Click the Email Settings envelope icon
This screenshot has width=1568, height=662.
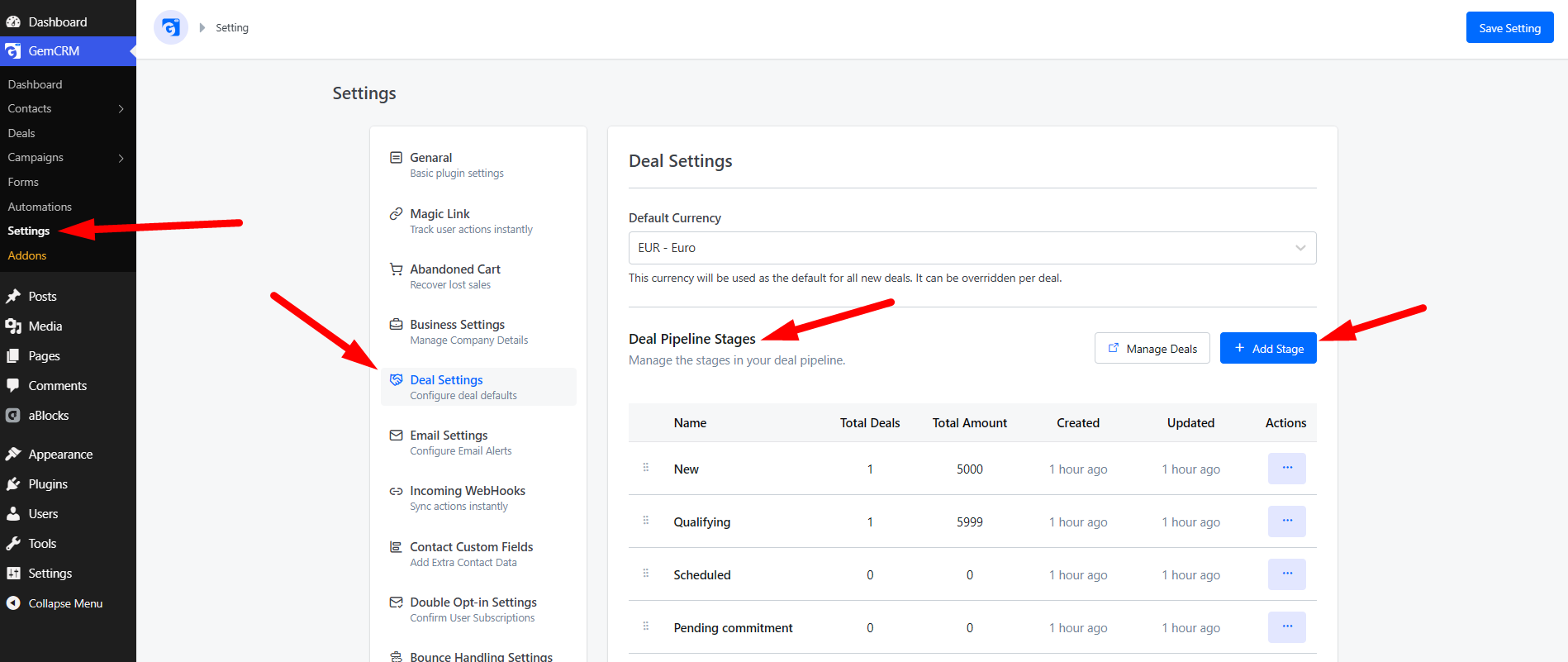click(396, 436)
